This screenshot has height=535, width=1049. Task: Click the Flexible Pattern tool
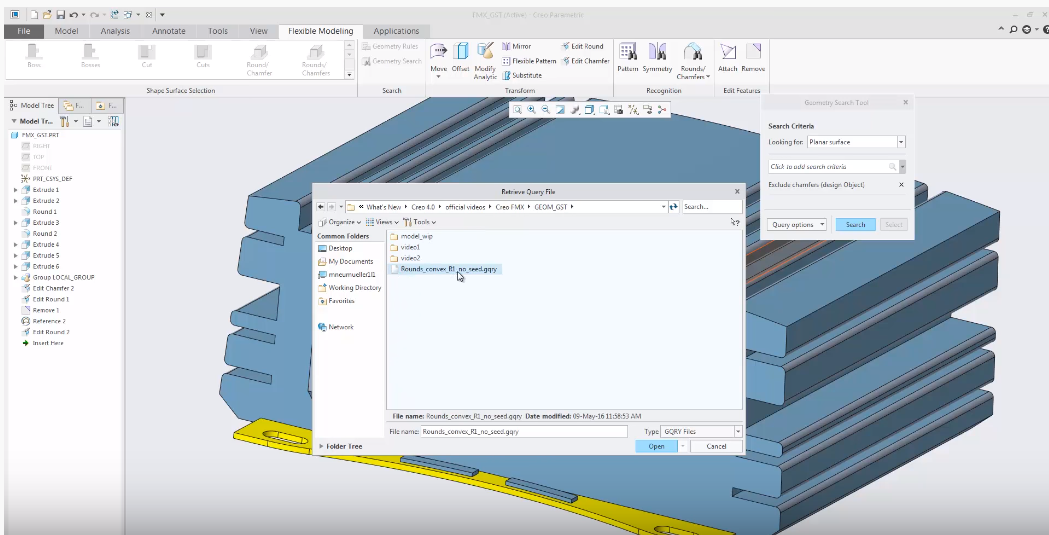coord(529,61)
